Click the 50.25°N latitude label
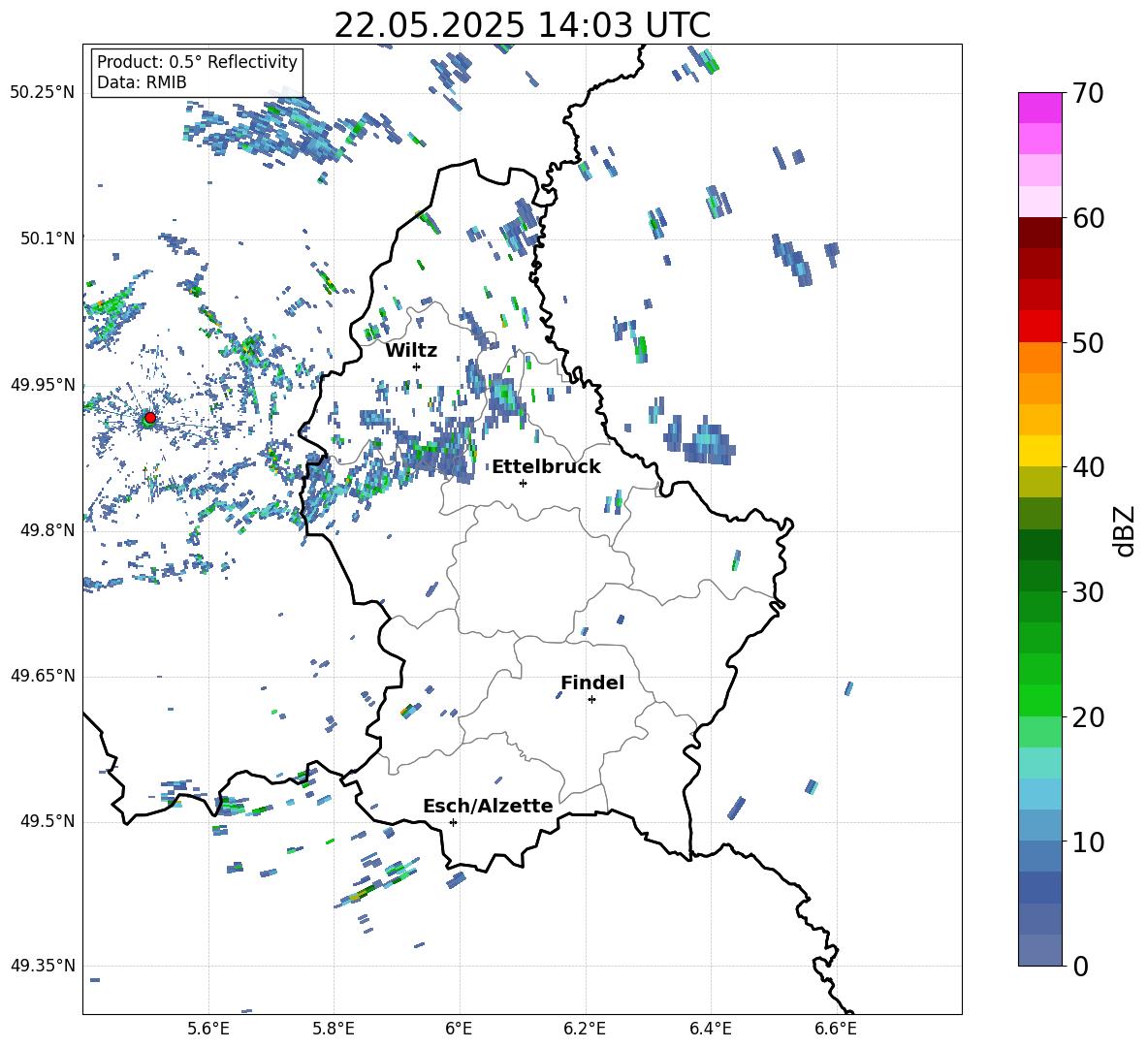This screenshot has height=1048, width=1148. point(43,93)
